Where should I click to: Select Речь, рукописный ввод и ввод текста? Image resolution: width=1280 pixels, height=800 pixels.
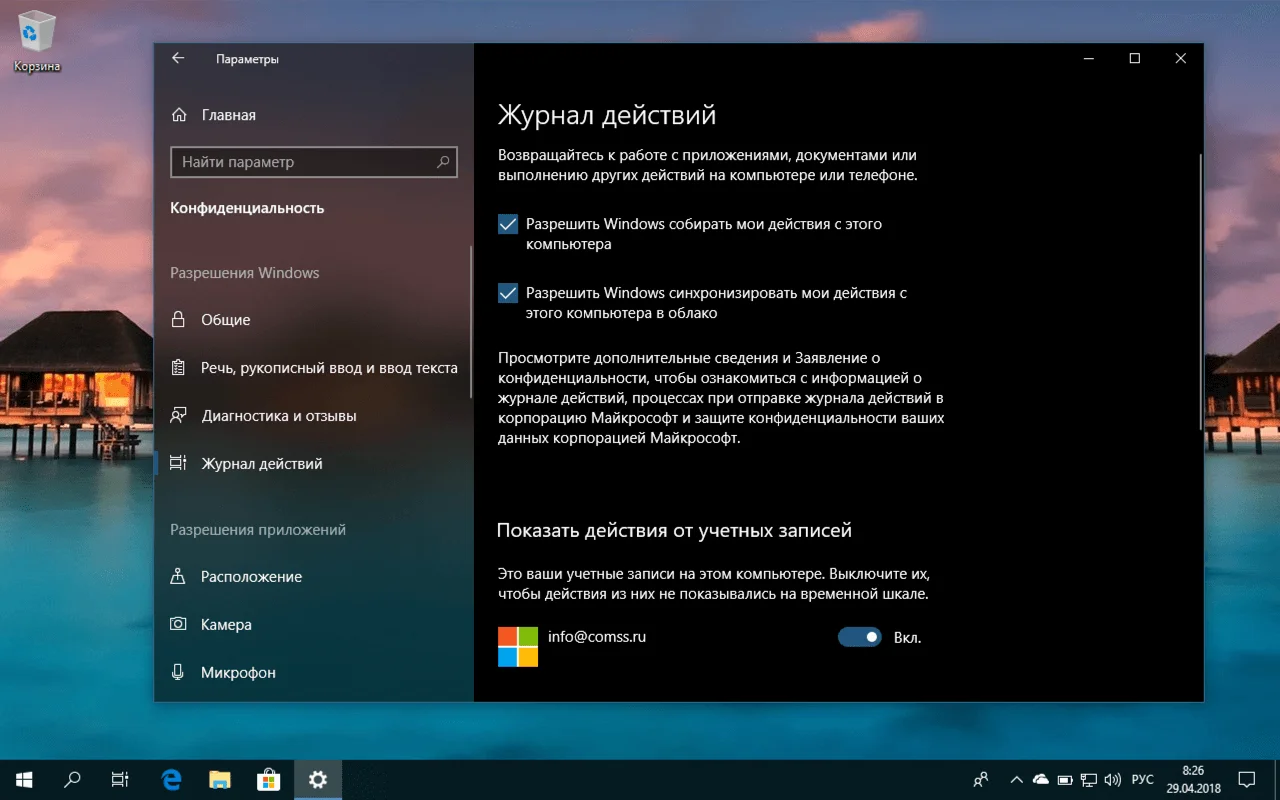coord(328,368)
